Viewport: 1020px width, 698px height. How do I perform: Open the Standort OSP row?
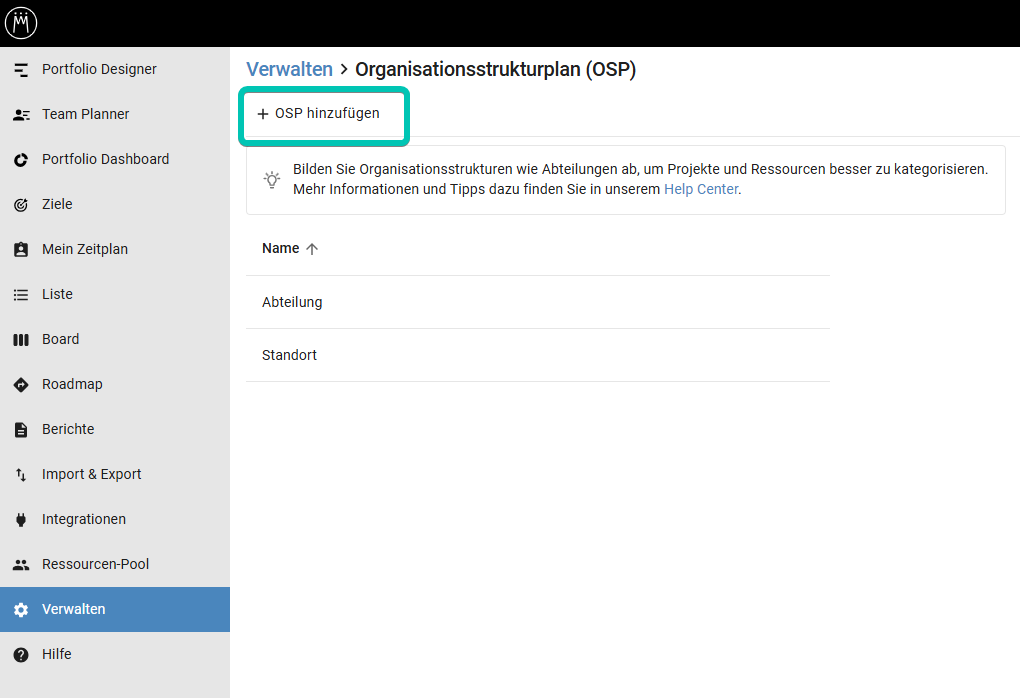538,355
